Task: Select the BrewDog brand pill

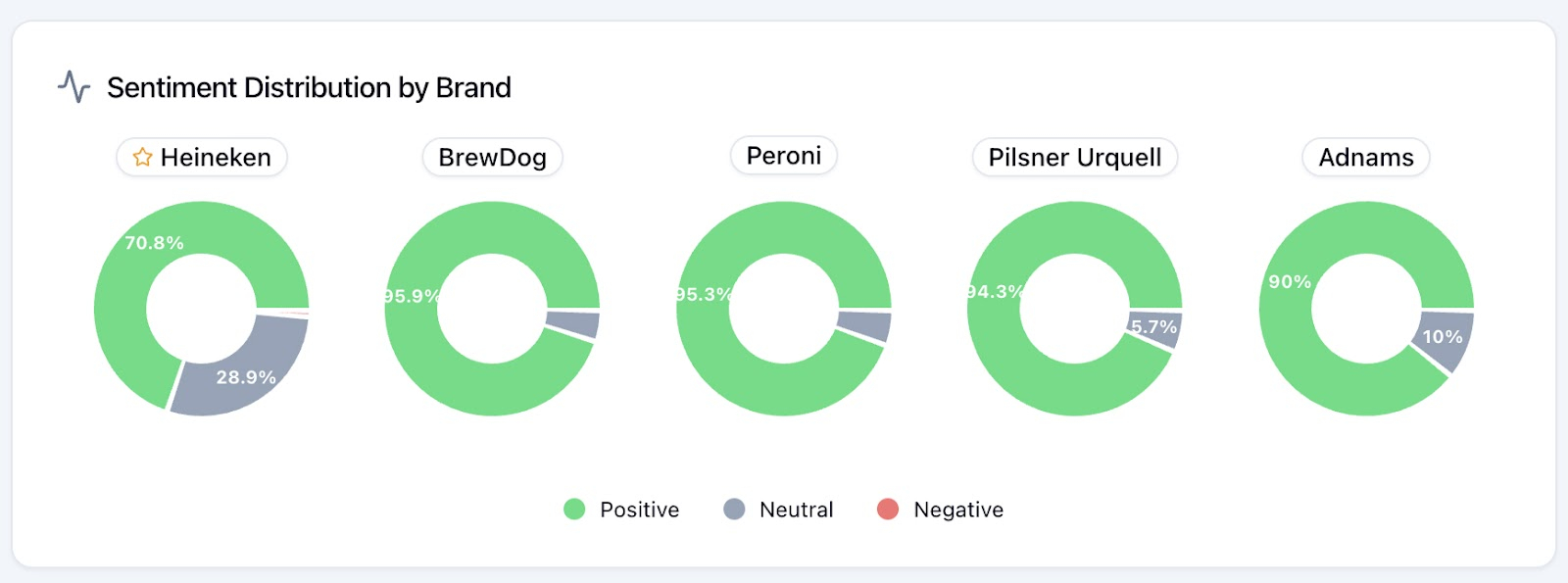Action: (x=492, y=157)
